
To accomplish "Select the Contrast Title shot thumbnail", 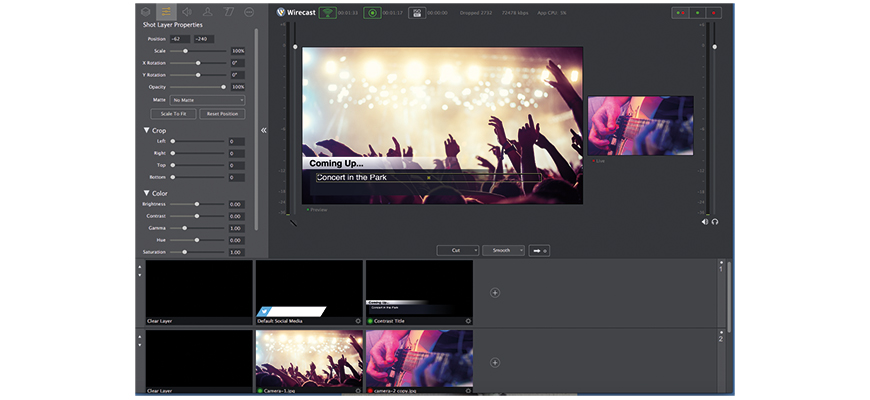I will pyautogui.click(x=419, y=292).
